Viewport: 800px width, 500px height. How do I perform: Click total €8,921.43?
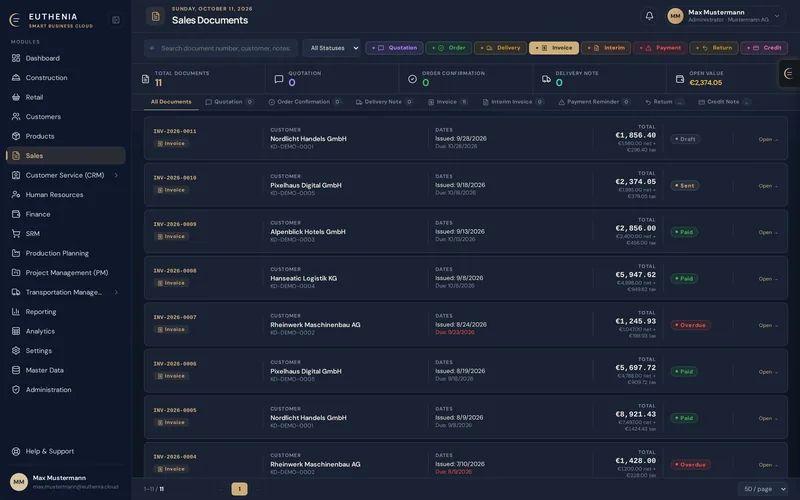[635, 414]
